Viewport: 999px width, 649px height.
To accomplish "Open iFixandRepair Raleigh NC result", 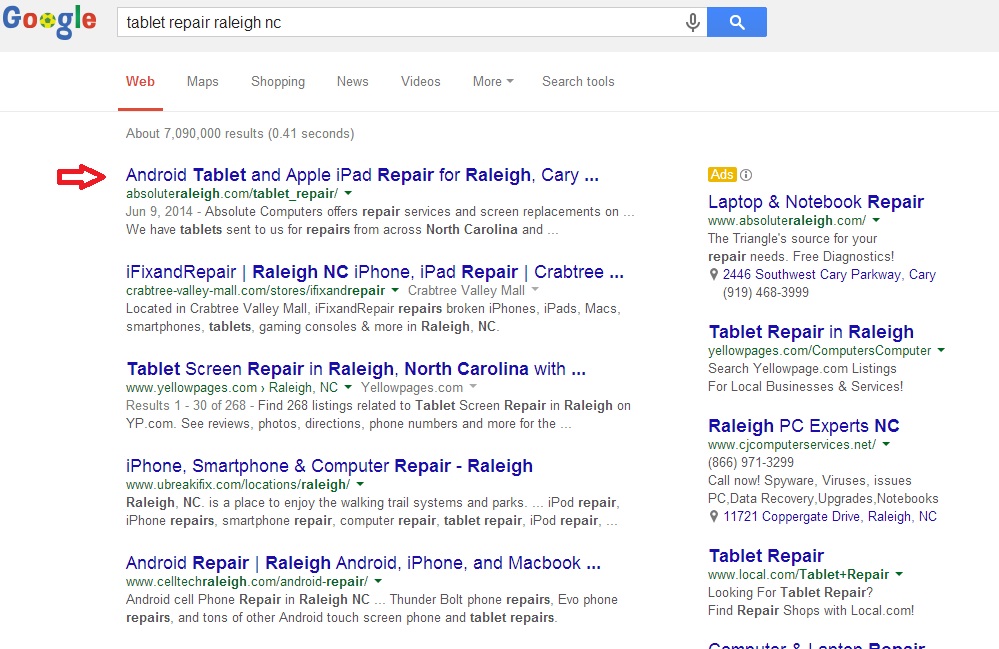I will click(x=375, y=272).
